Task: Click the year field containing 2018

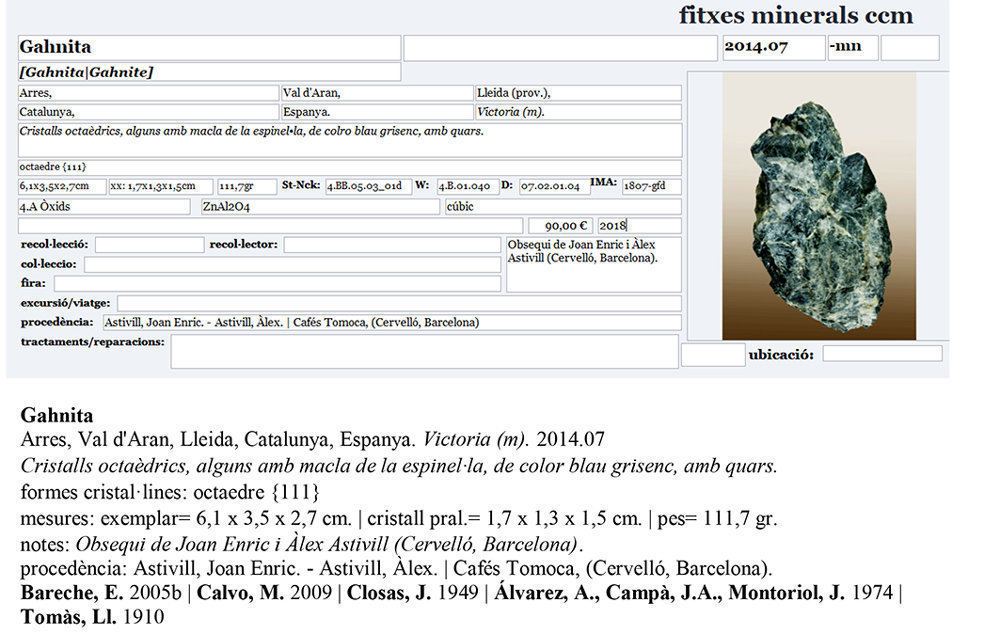Action: click(x=640, y=226)
